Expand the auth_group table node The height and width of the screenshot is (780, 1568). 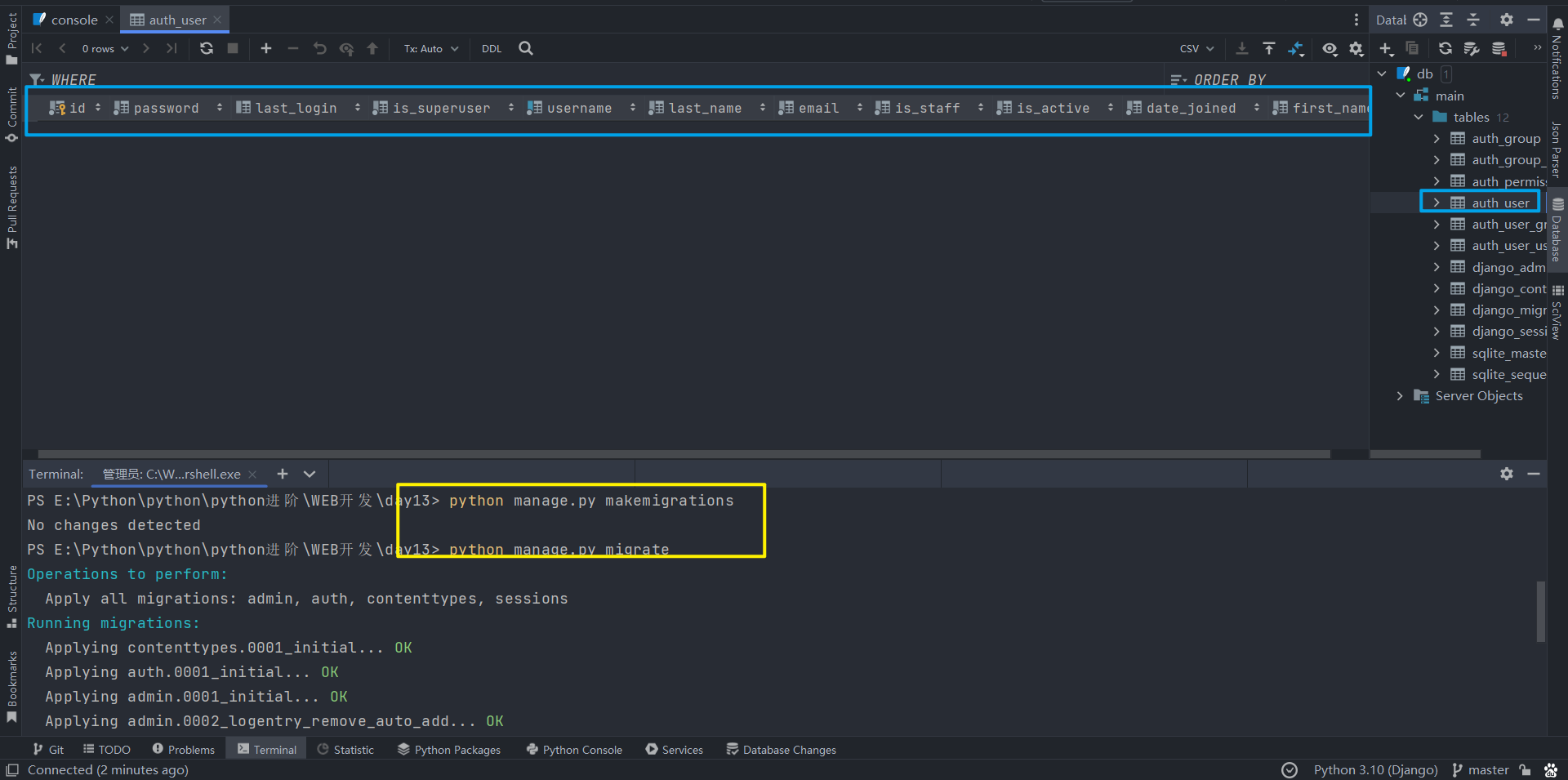click(1437, 138)
